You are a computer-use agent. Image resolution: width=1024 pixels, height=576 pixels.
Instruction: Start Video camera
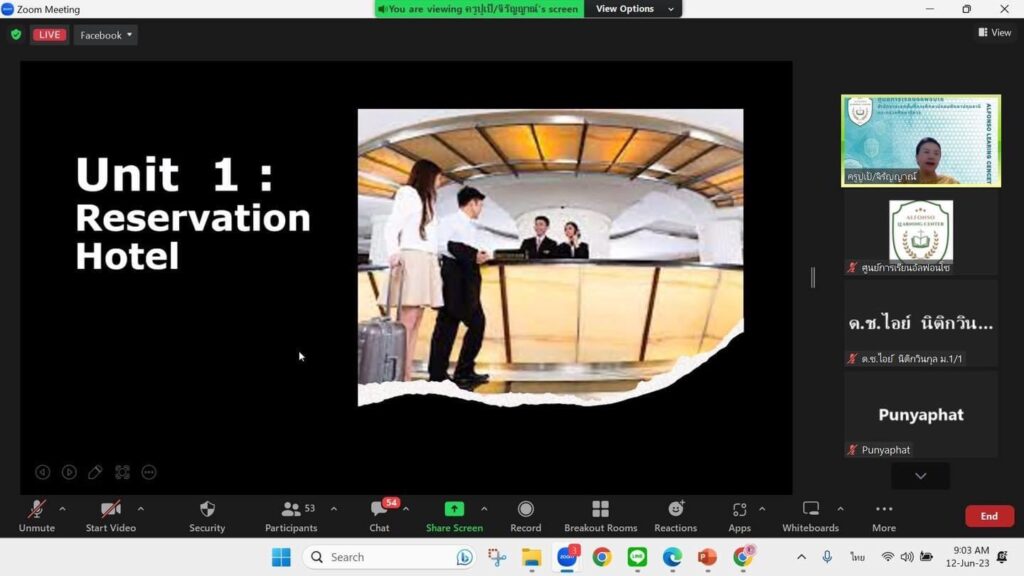pyautogui.click(x=110, y=516)
